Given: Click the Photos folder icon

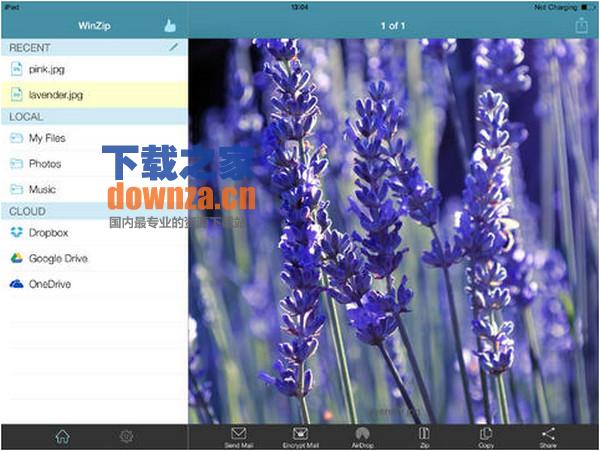Looking at the screenshot, I should tap(16, 164).
